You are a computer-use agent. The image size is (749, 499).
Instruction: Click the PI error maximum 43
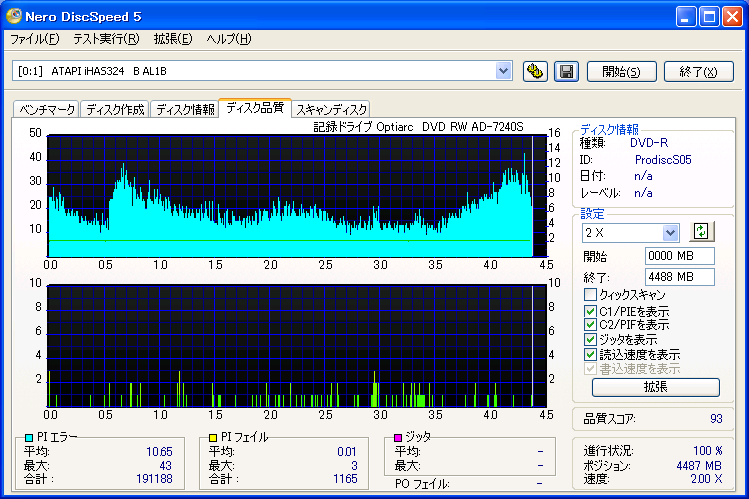(x=166, y=466)
